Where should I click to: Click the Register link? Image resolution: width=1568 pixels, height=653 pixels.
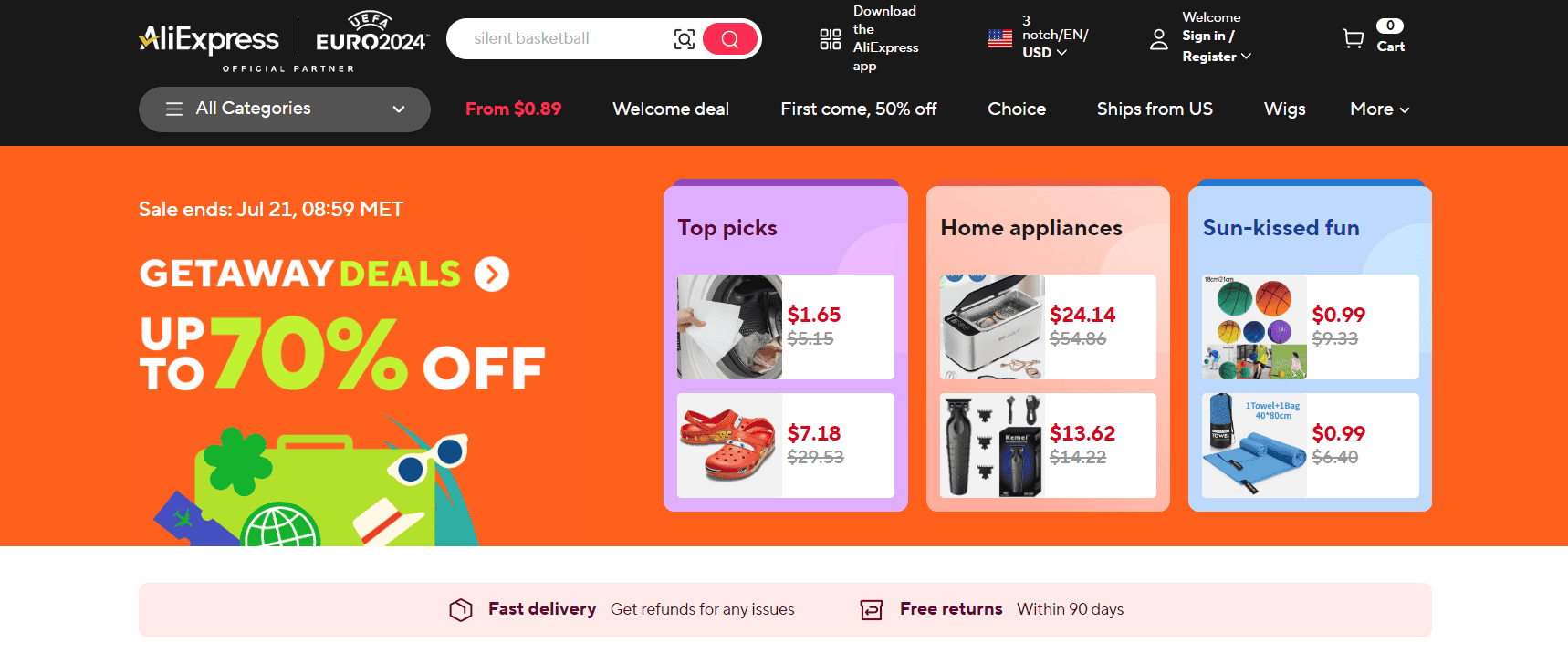(x=1209, y=56)
